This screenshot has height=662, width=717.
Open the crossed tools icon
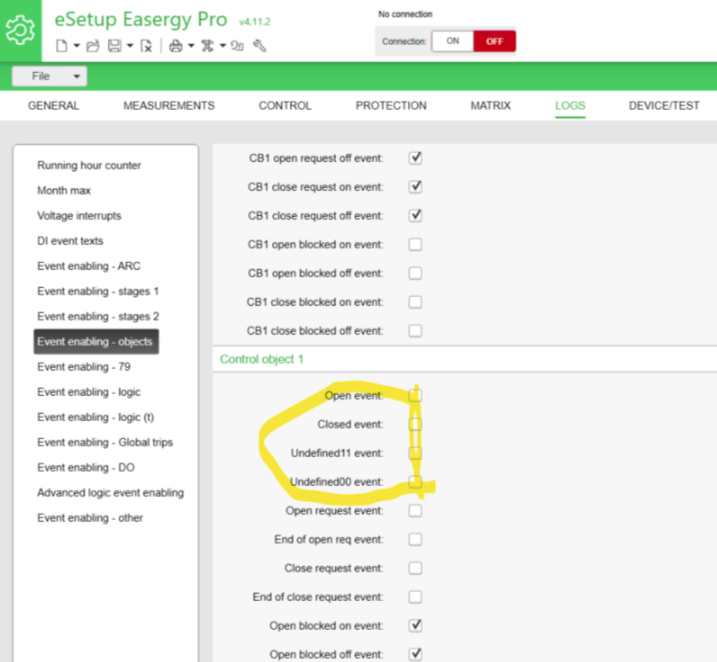(x=208, y=46)
